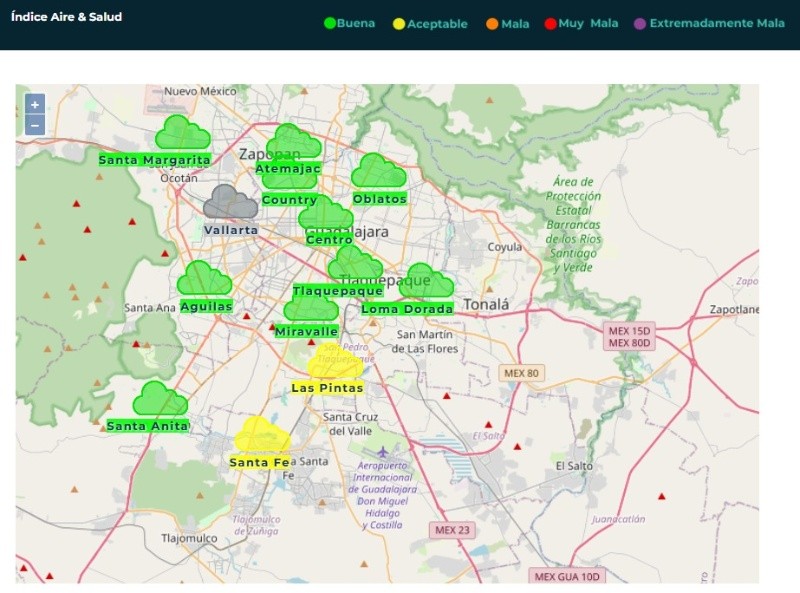Screen dimensions: 800x593
Task: Select the Santa Anita green cloud
Action: click(160, 399)
